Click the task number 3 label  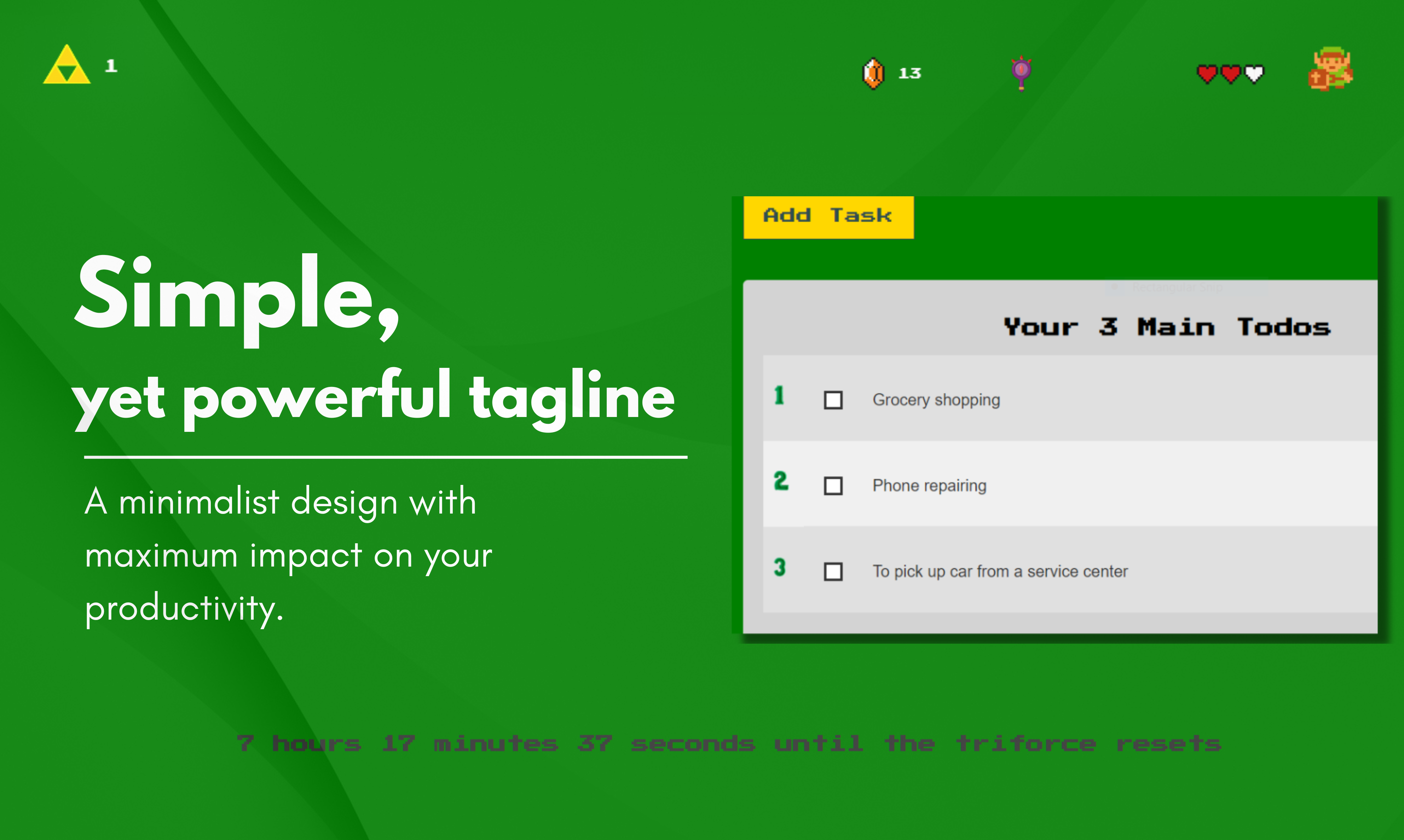coord(780,567)
